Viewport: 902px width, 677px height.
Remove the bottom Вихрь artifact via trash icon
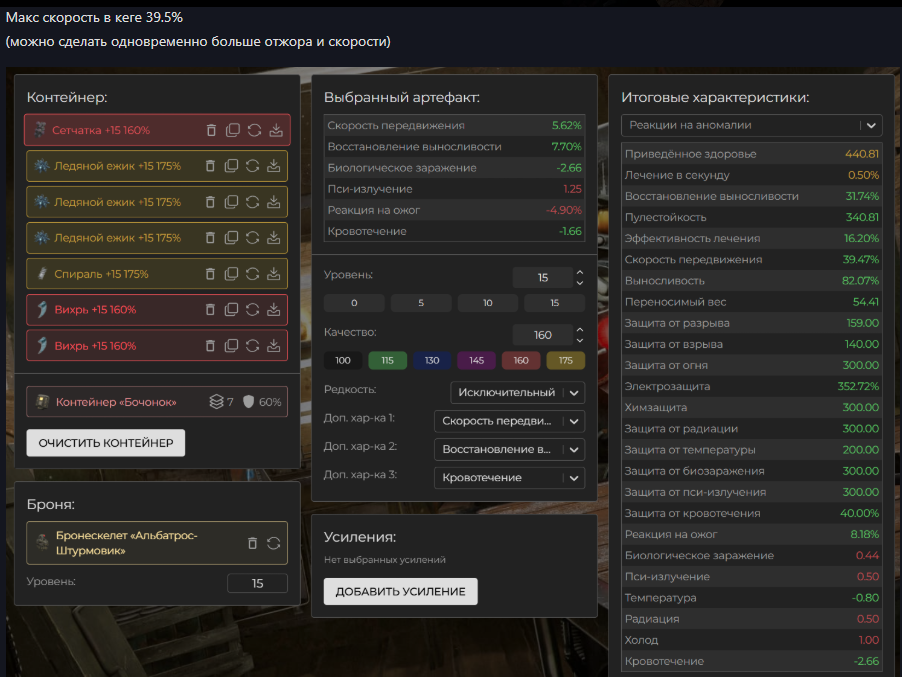[x=210, y=346]
